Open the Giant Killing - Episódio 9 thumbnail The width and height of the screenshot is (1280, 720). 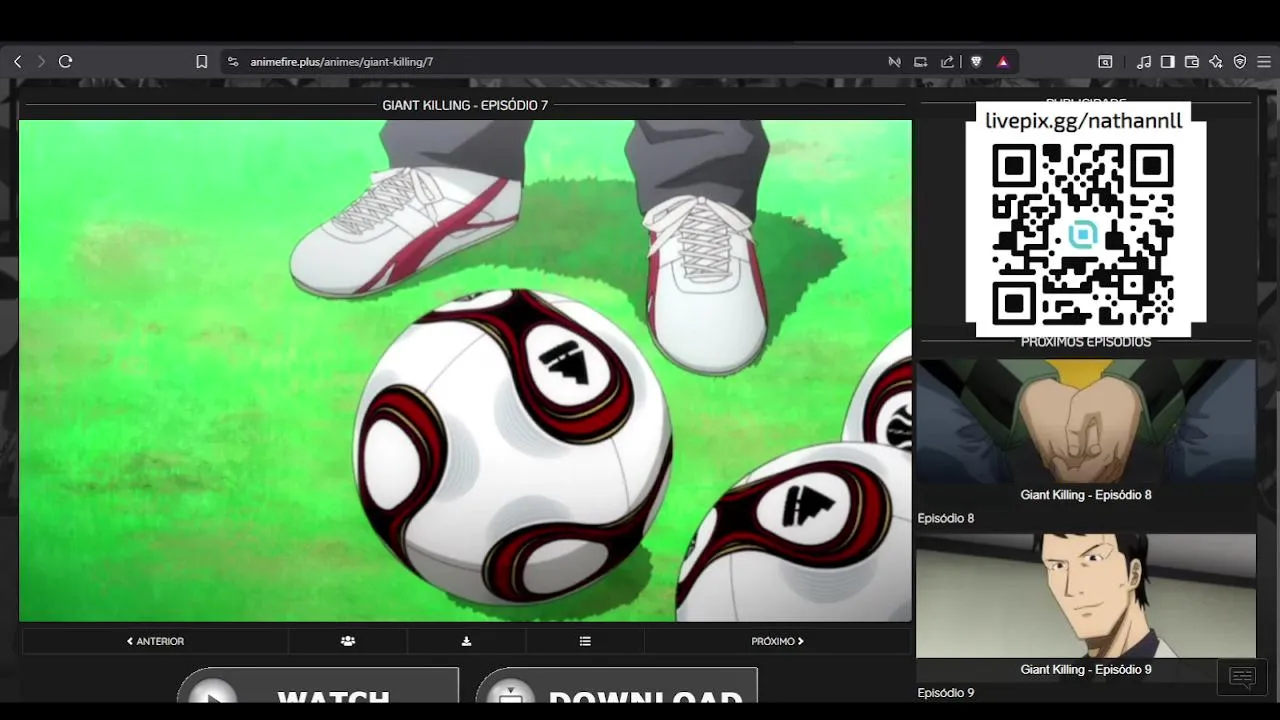tap(1086, 596)
